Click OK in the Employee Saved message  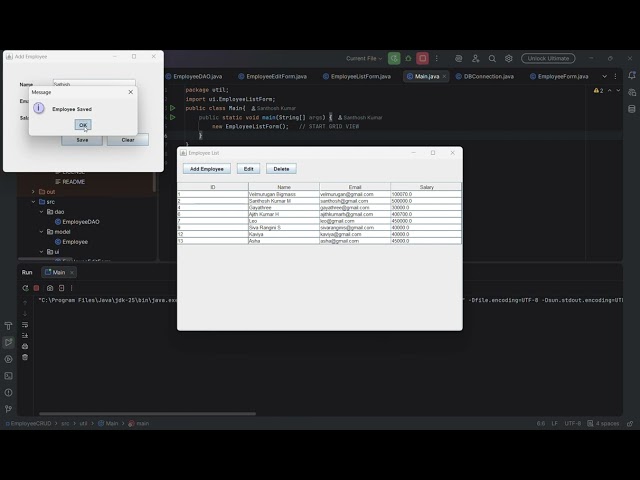83,125
